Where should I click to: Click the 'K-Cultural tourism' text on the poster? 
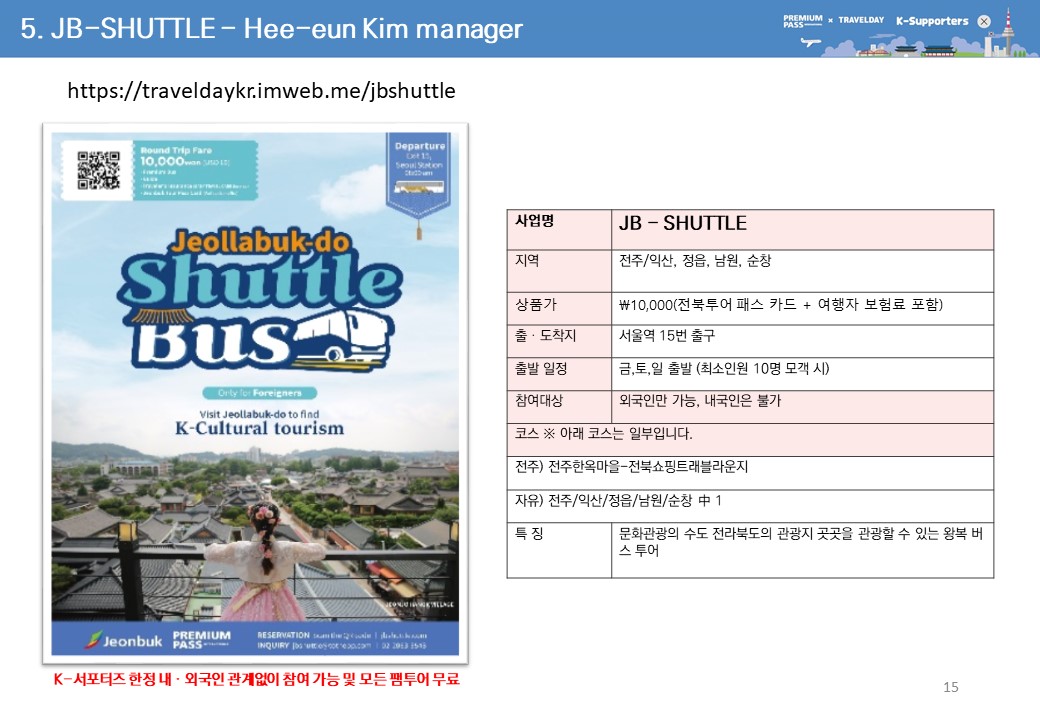259,428
